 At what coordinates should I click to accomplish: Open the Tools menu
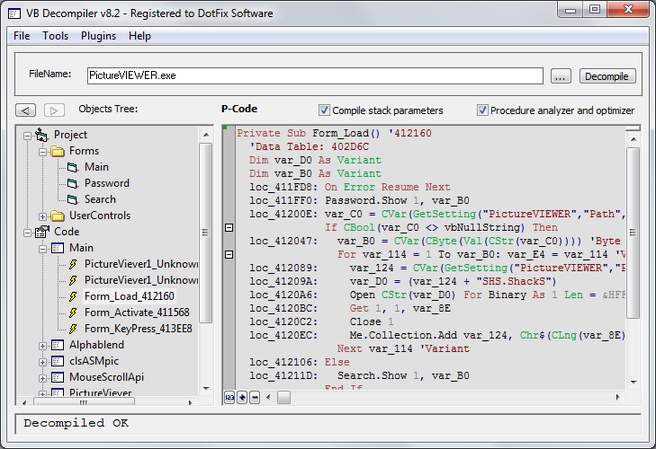[55, 36]
